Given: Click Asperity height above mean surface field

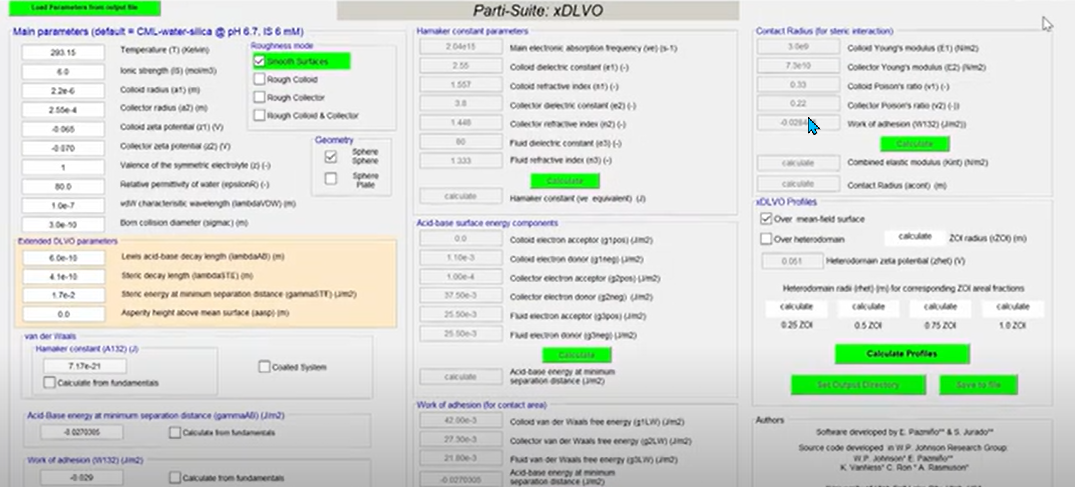Looking at the screenshot, I should 63,314.
